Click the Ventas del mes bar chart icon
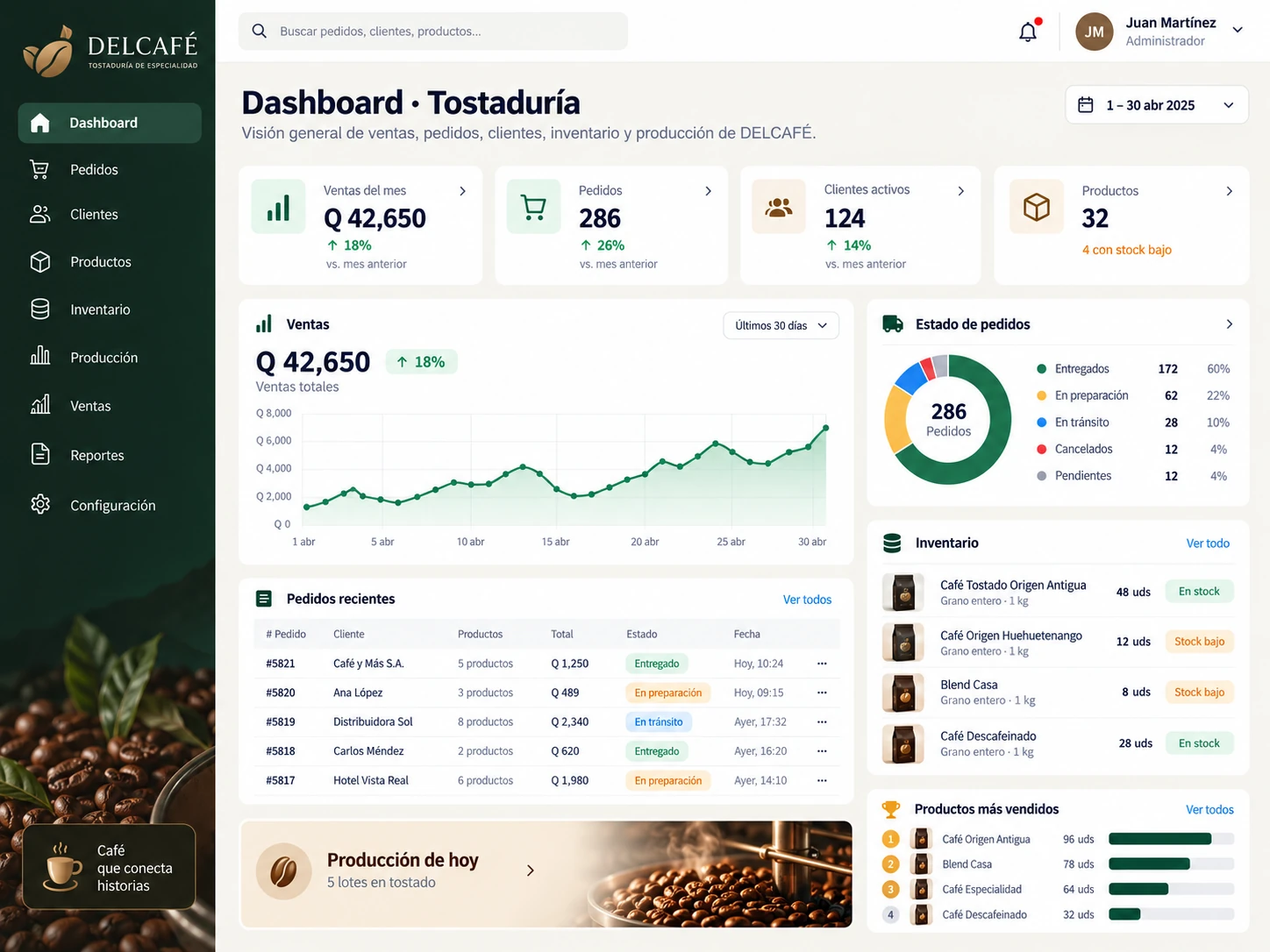Image resolution: width=1270 pixels, height=952 pixels. (x=278, y=207)
